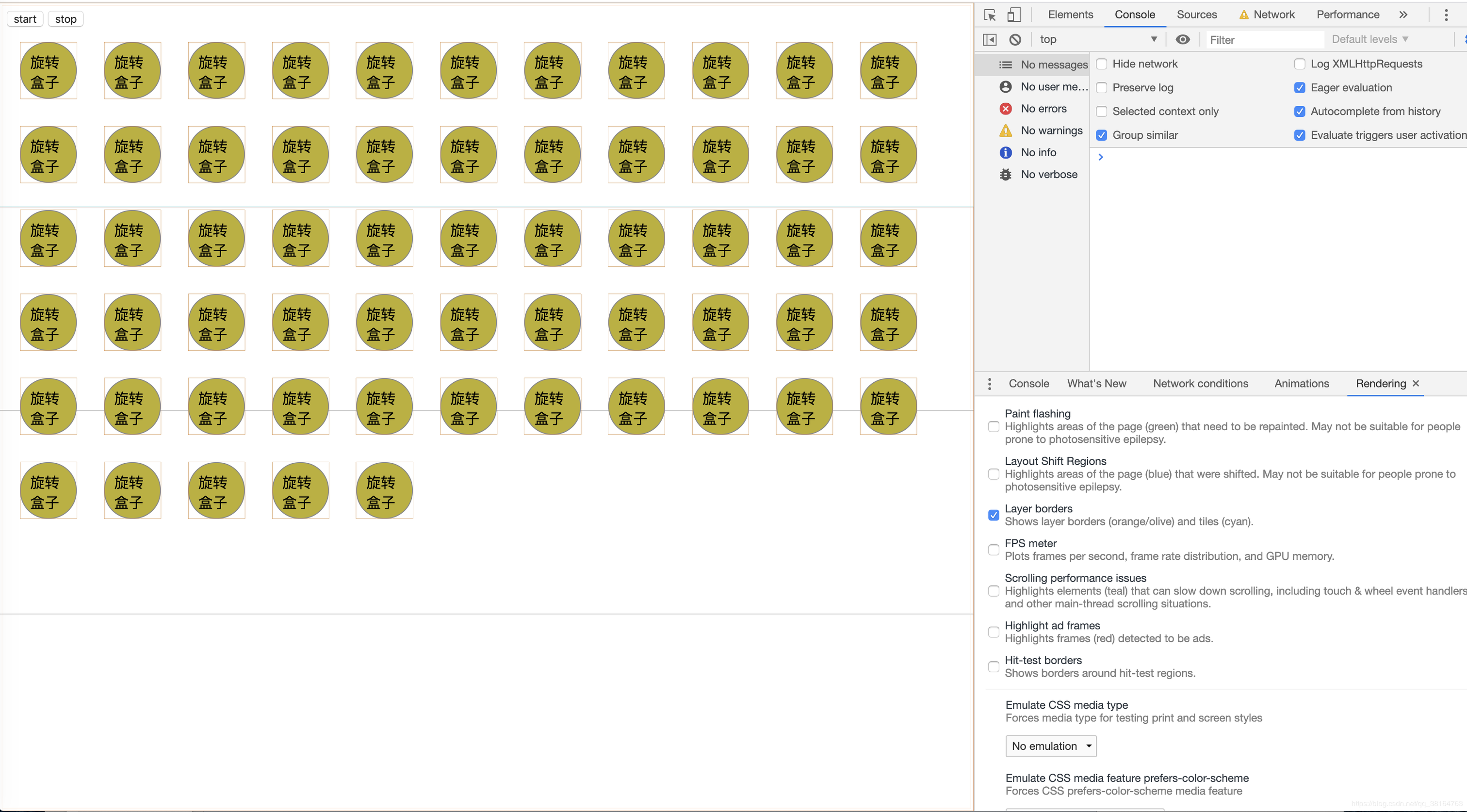The width and height of the screenshot is (1467, 812).
Task: Enable the Paint flashing checkbox
Action: point(993,427)
